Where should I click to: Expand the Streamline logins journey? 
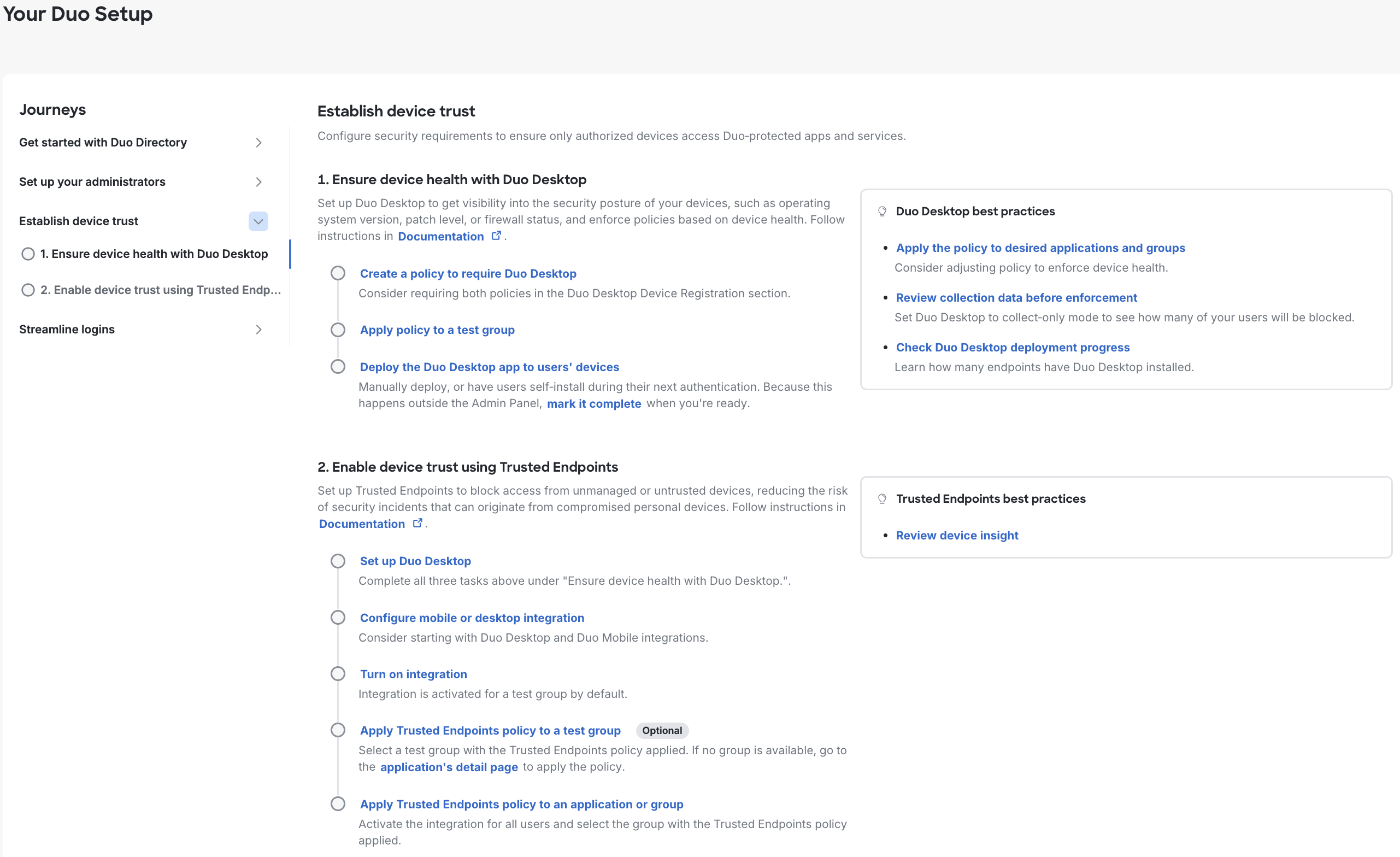(258, 330)
